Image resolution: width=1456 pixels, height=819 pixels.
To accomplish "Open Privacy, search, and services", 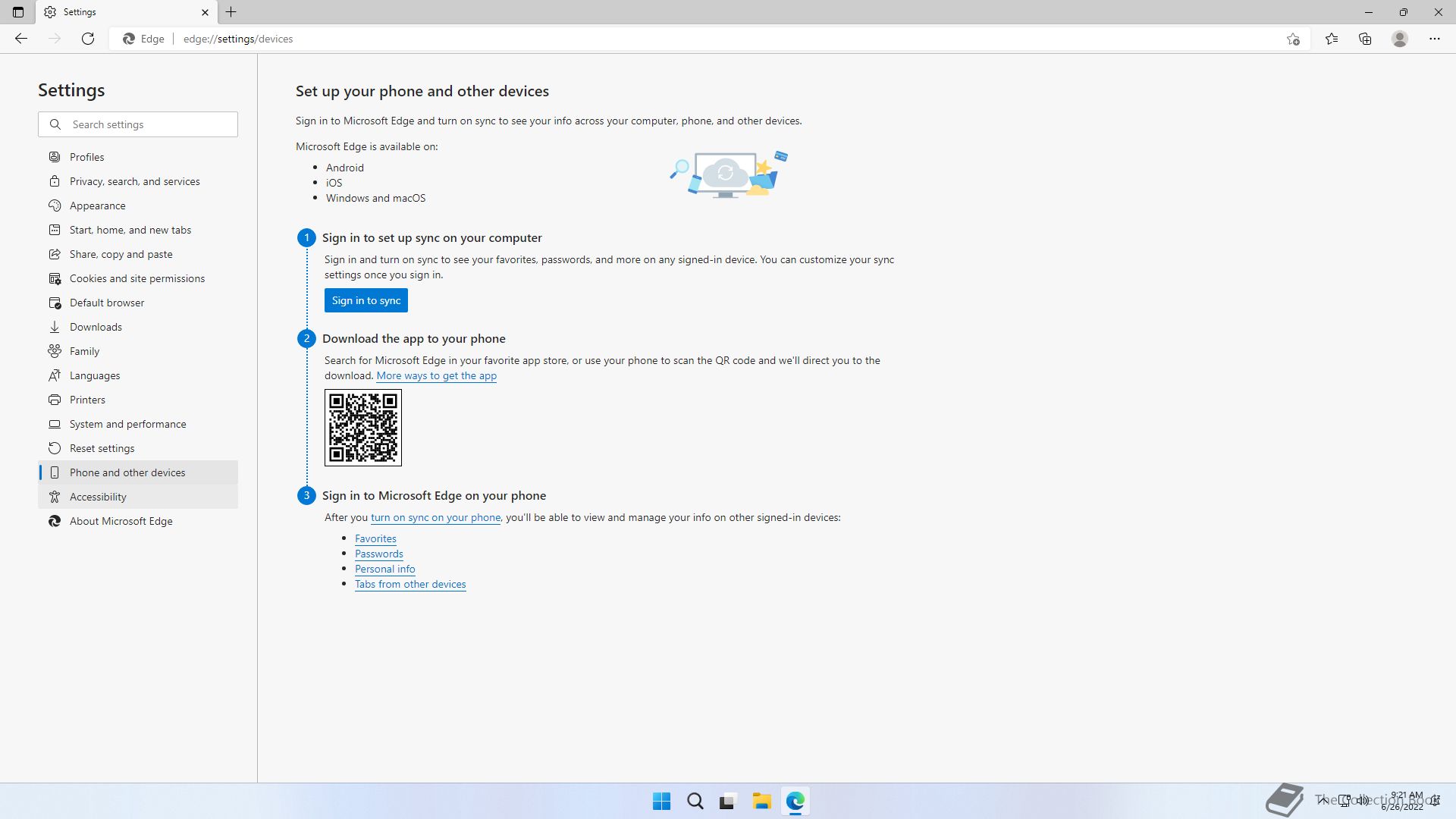I will [138, 181].
